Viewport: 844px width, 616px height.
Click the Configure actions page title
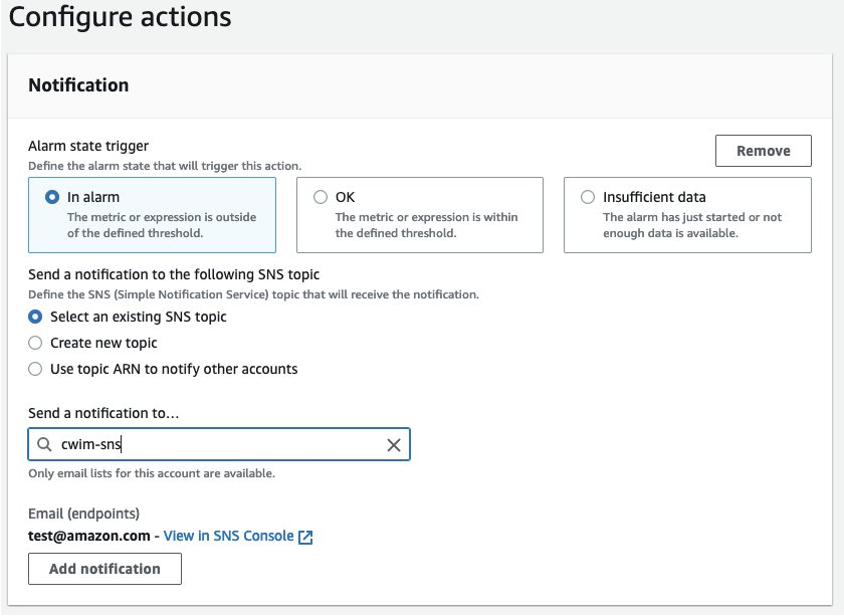120,17
